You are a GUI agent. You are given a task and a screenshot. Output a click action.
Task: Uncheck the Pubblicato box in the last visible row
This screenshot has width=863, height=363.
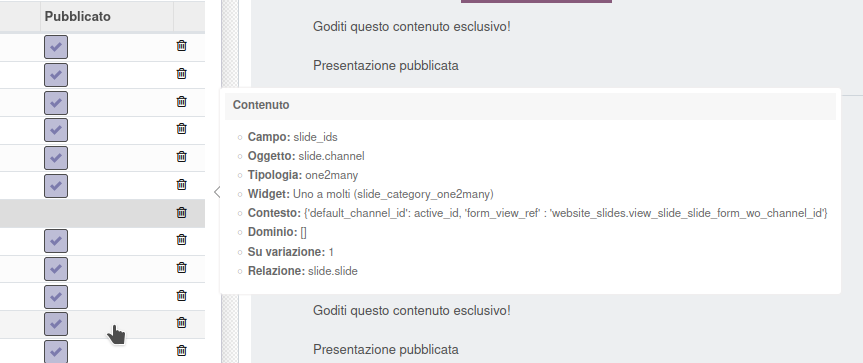(x=56, y=351)
